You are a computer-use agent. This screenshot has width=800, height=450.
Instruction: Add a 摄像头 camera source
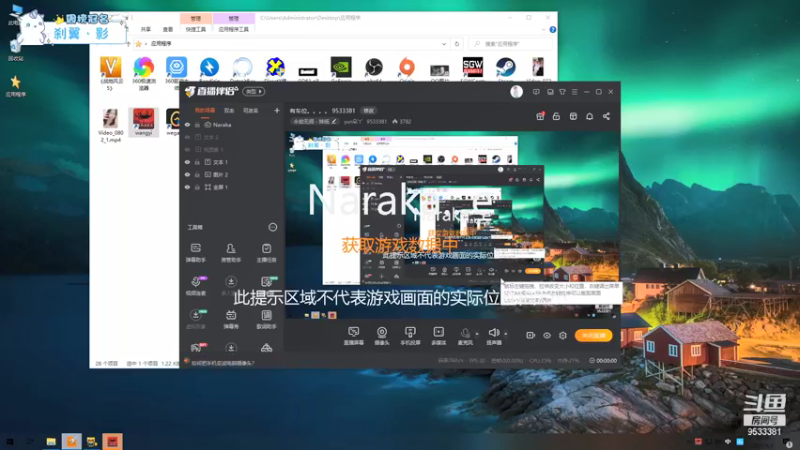click(382, 336)
